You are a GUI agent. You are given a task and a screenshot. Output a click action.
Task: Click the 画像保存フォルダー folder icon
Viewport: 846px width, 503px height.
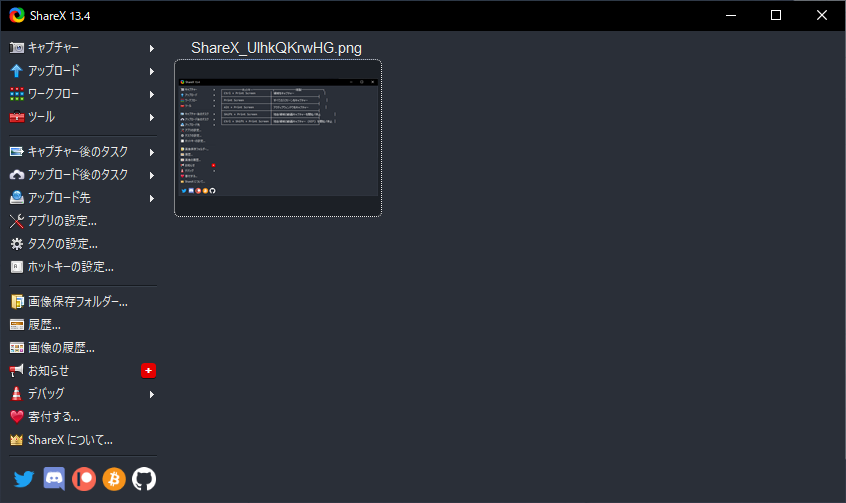[x=17, y=302]
